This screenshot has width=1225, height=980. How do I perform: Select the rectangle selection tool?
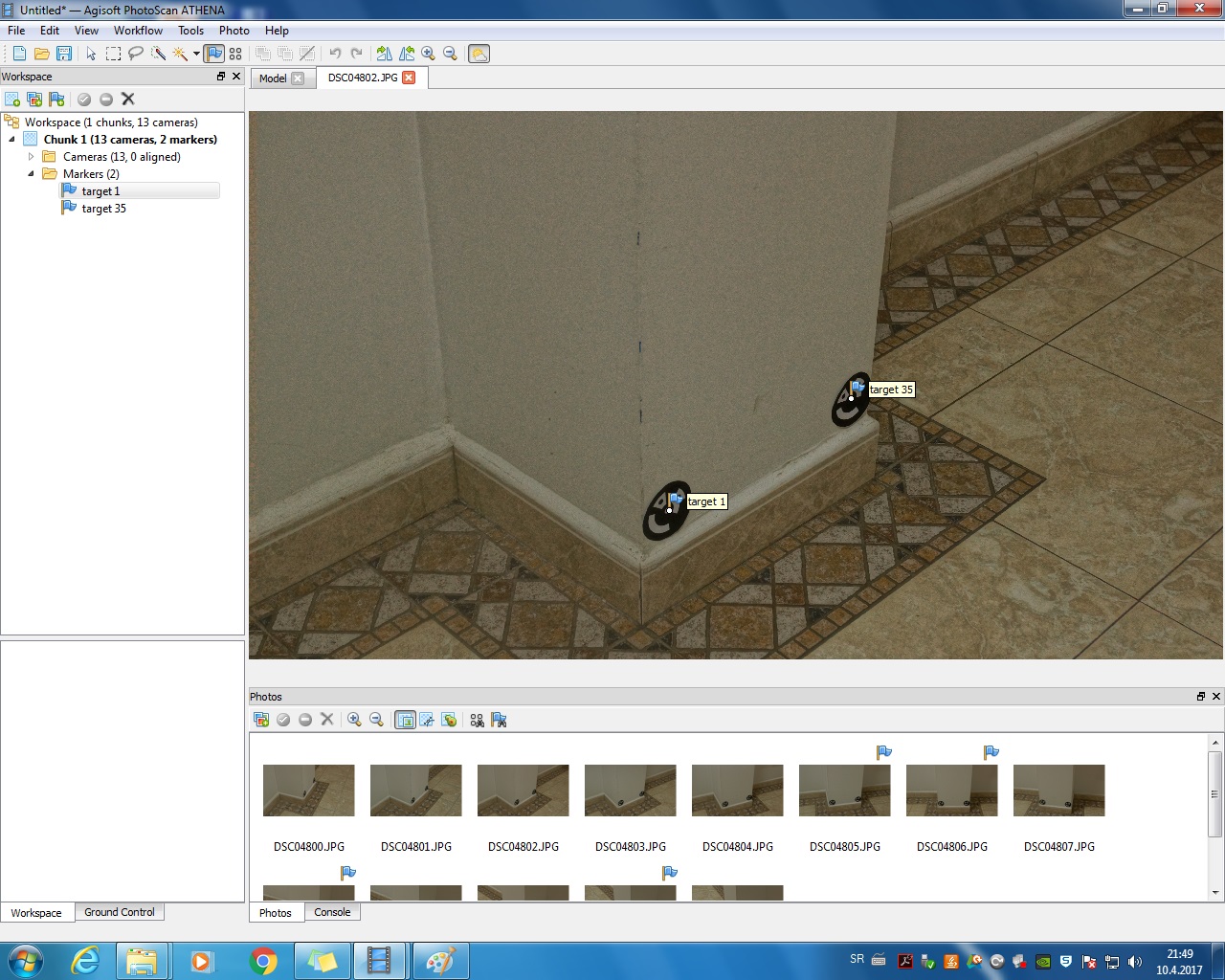(x=113, y=54)
